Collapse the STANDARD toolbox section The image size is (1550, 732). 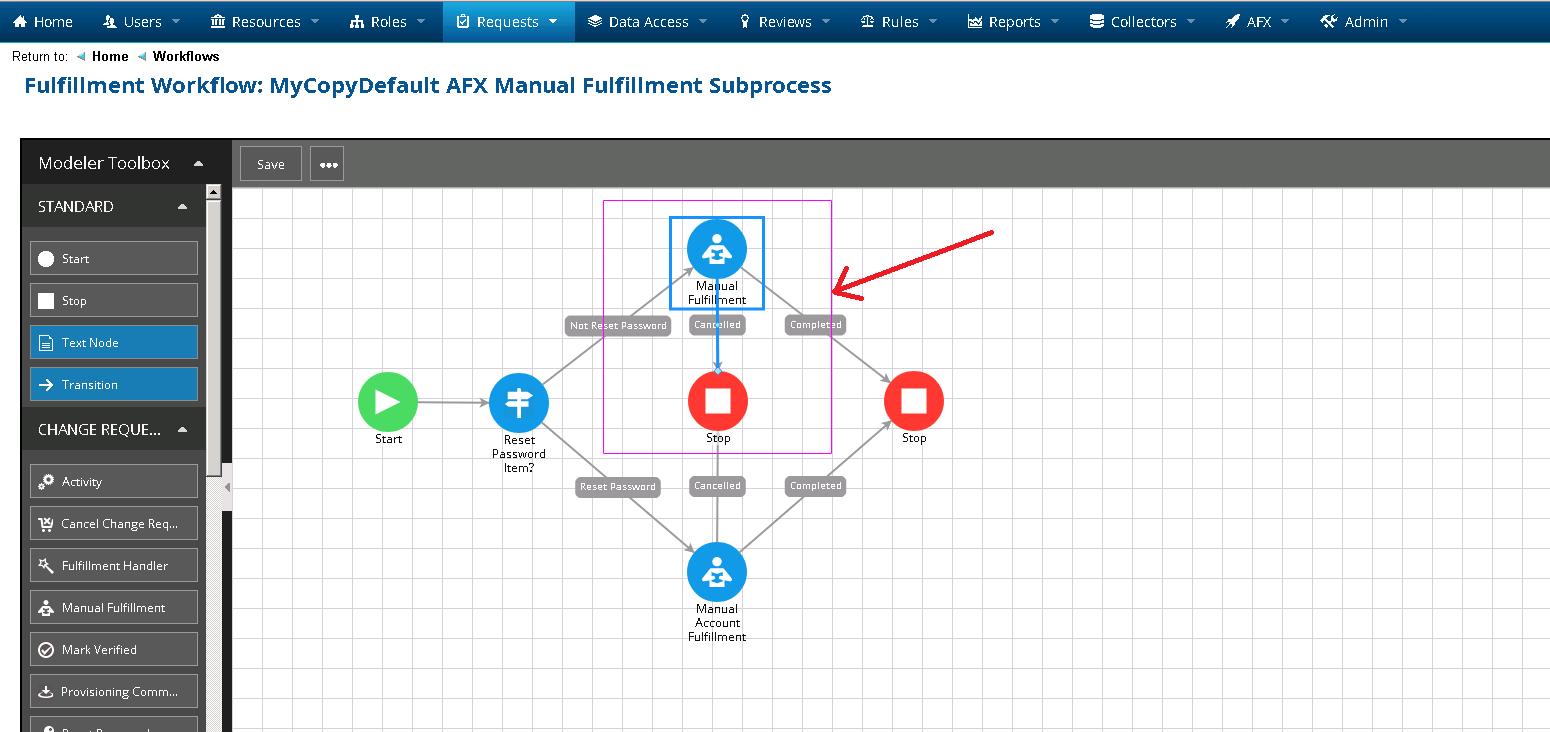(182, 207)
